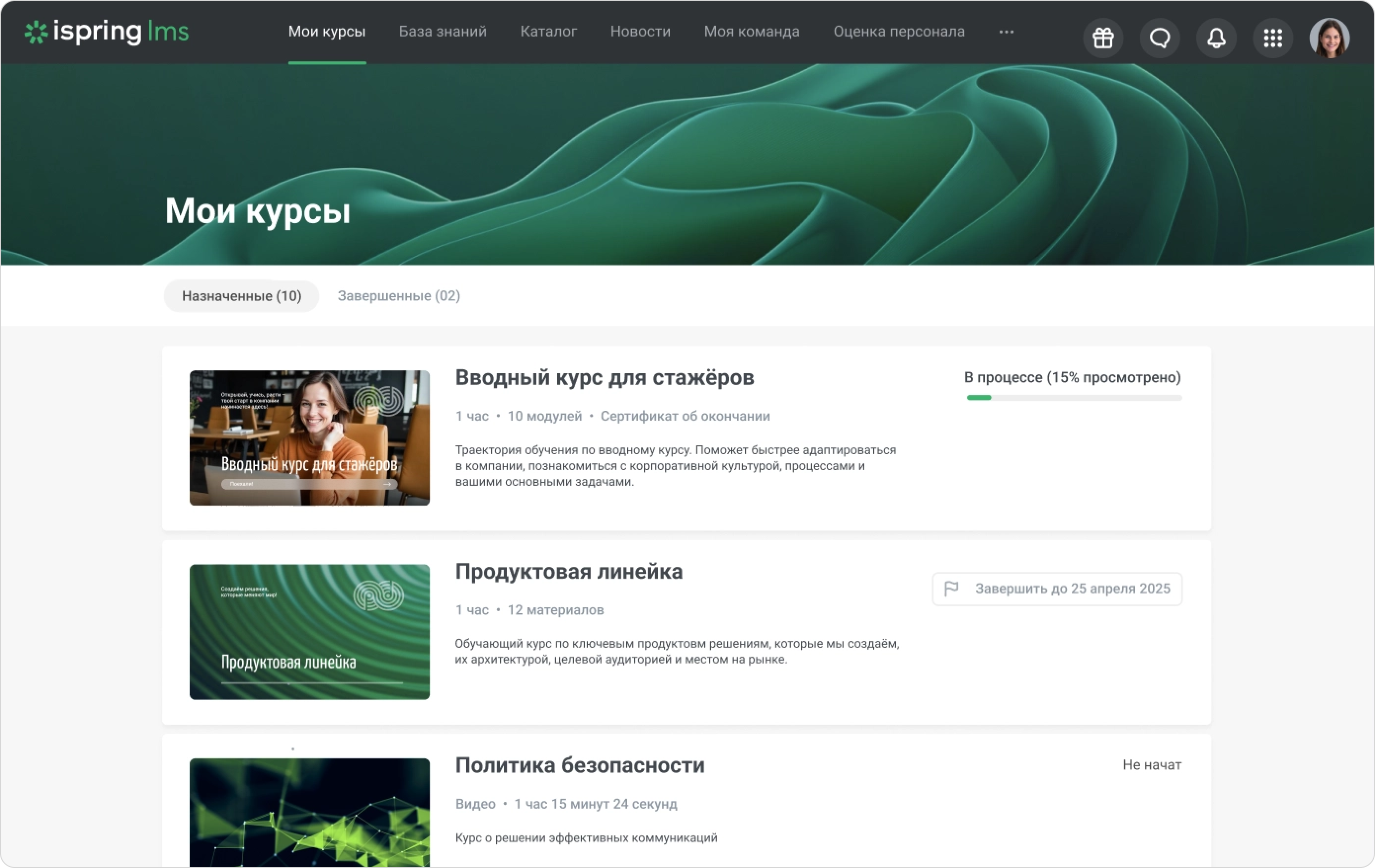Viewport: 1375px width, 868px height.
Task: Open the Каталог section
Action: coord(548,32)
